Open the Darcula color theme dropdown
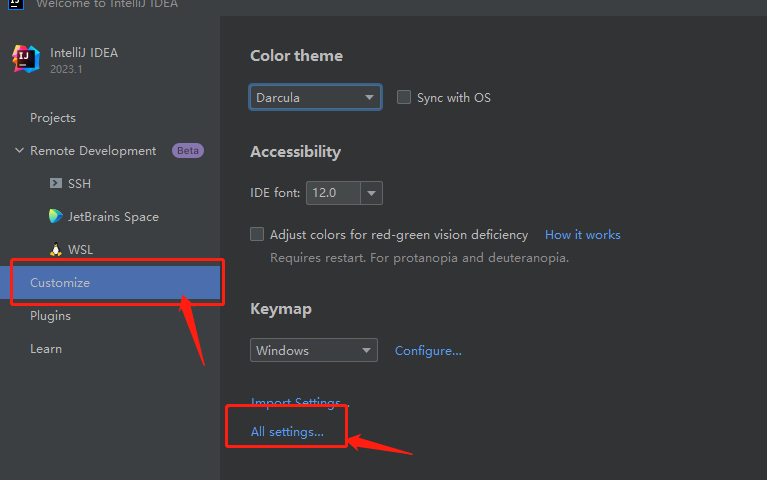 (x=316, y=97)
